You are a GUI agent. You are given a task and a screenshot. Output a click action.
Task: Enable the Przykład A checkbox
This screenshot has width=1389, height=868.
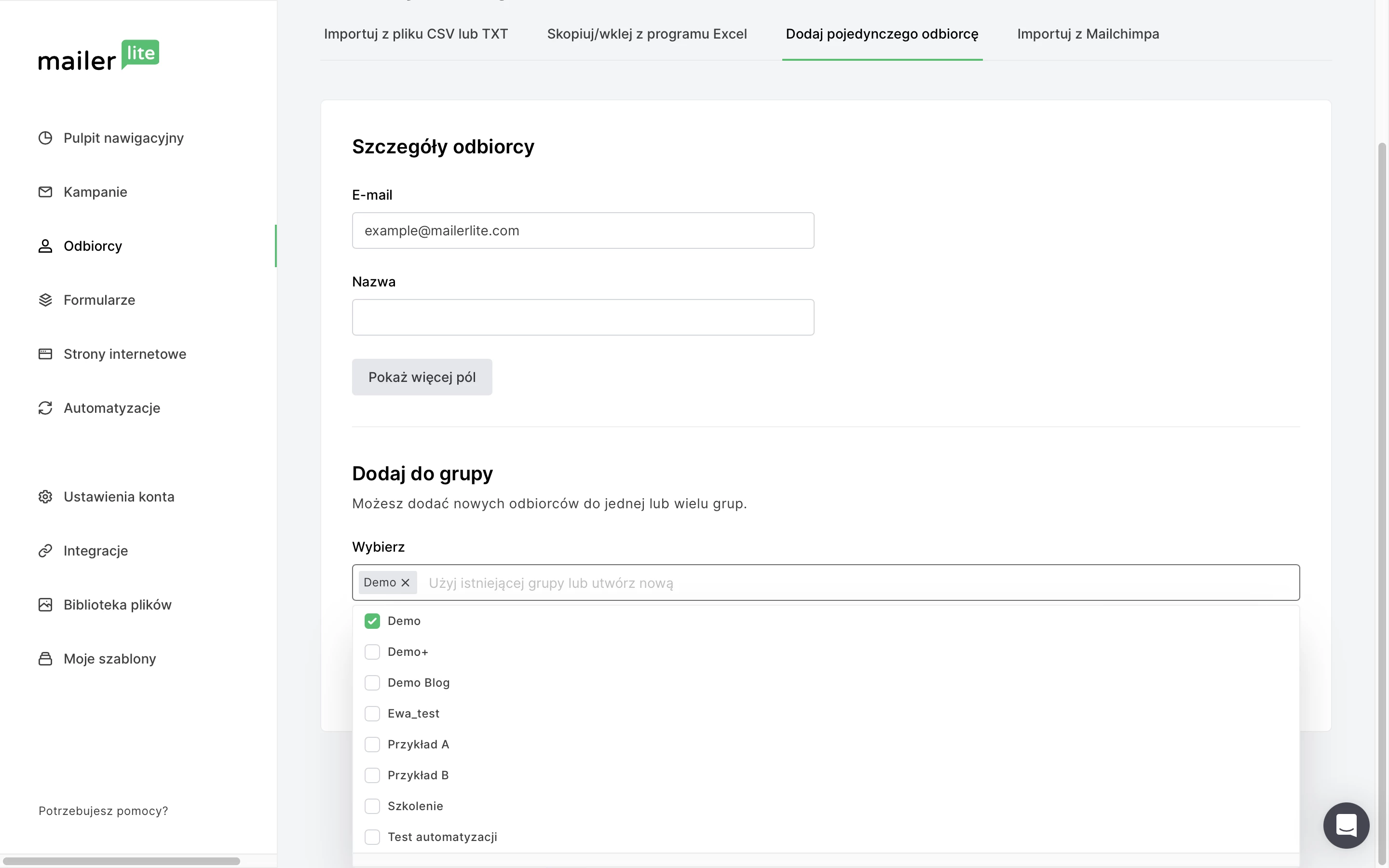pyautogui.click(x=372, y=745)
